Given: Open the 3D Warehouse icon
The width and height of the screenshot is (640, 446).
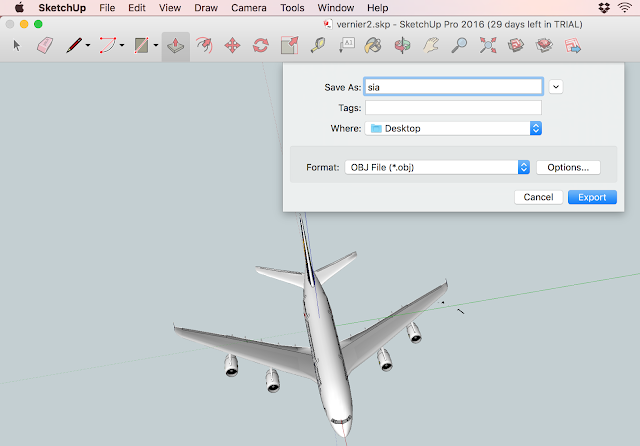Looking at the screenshot, I should (516, 45).
